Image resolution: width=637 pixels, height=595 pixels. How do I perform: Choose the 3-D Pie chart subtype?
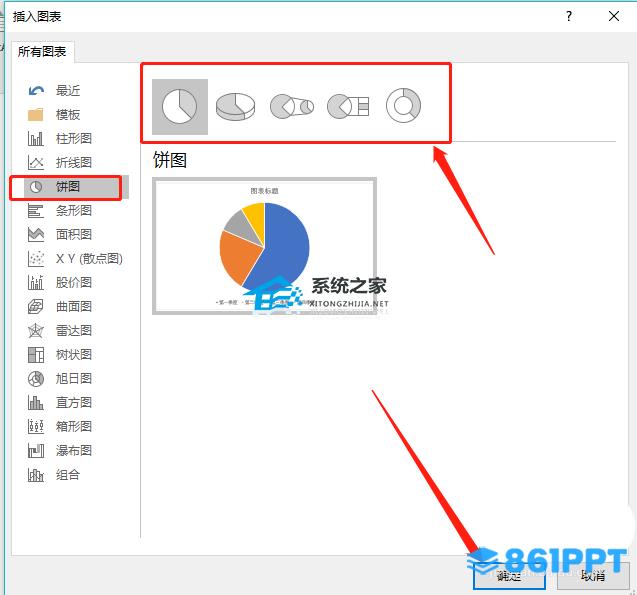tap(235, 106)
